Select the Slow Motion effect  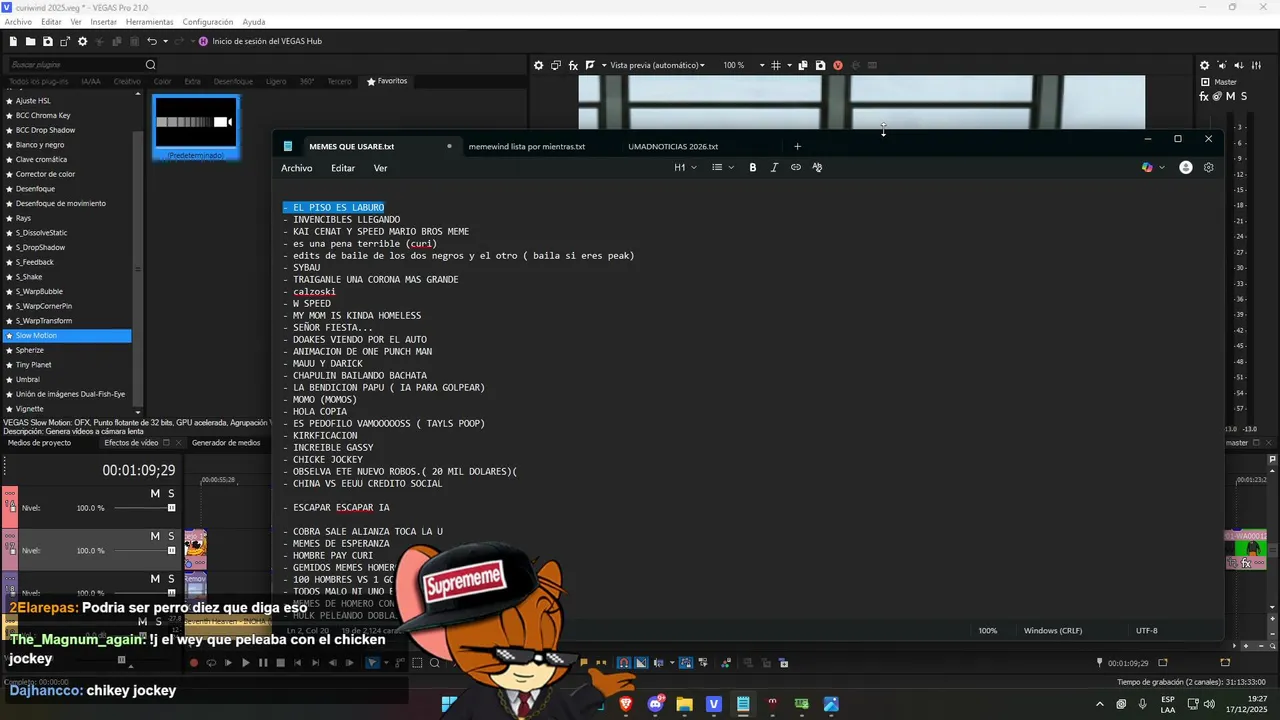[67, 336]
